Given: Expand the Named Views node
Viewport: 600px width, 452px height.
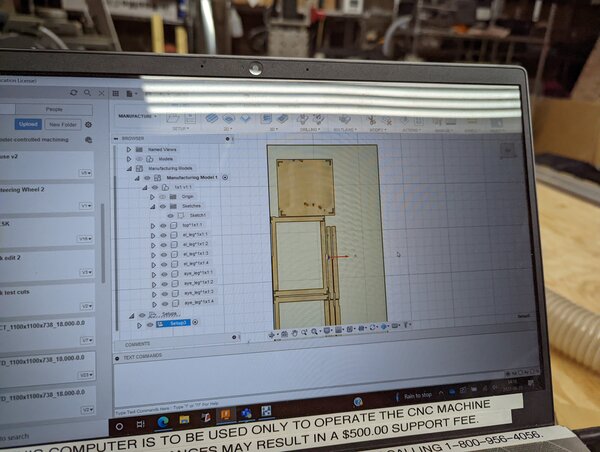Looking at the screenshot, I should 129,150.
